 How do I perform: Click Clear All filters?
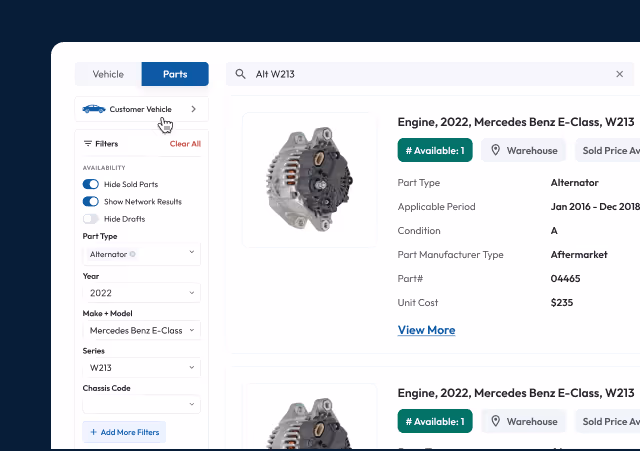tap(185, 144)
